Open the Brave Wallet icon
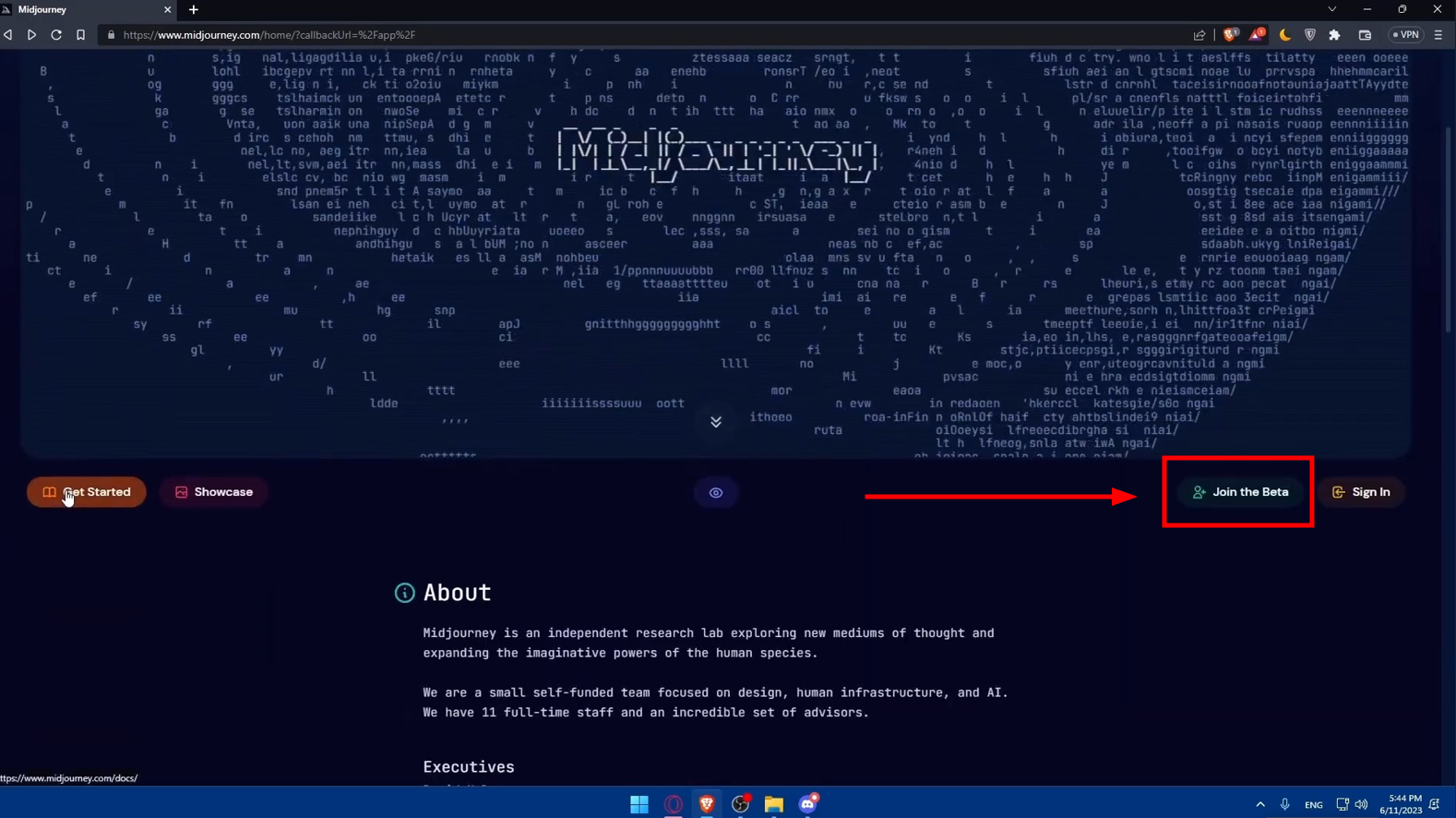Image resolution: width=1456 pixels, height=818 pixels. coord(1365,35)
